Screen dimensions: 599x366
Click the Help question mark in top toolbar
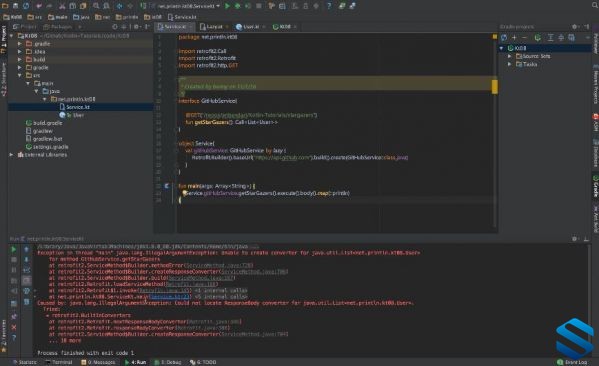coord(329,6)
